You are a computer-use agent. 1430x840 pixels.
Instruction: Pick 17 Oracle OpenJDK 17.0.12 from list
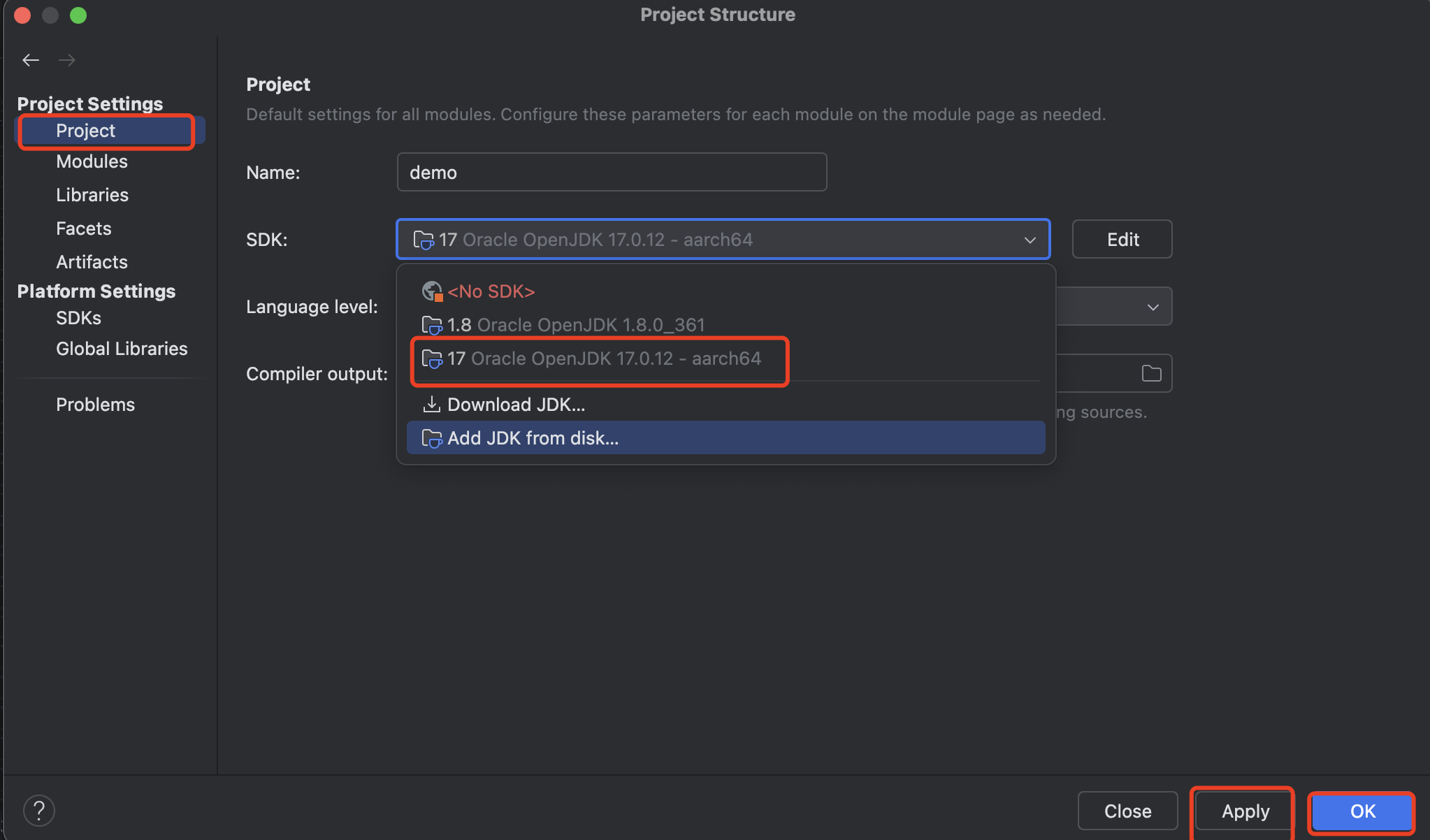[x=604, y=359]
